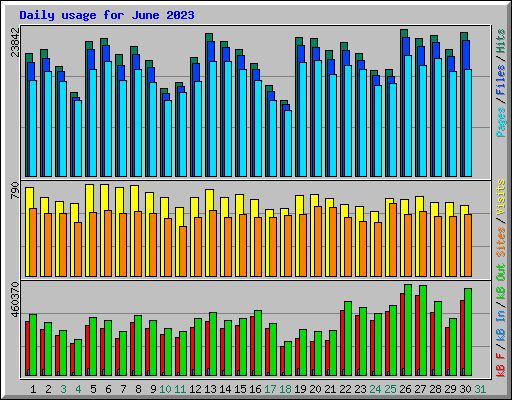Click the 'Sites' legend label
Image resolution: width=512 pixels, height=400 pixels.
click(x=501, y=242)
